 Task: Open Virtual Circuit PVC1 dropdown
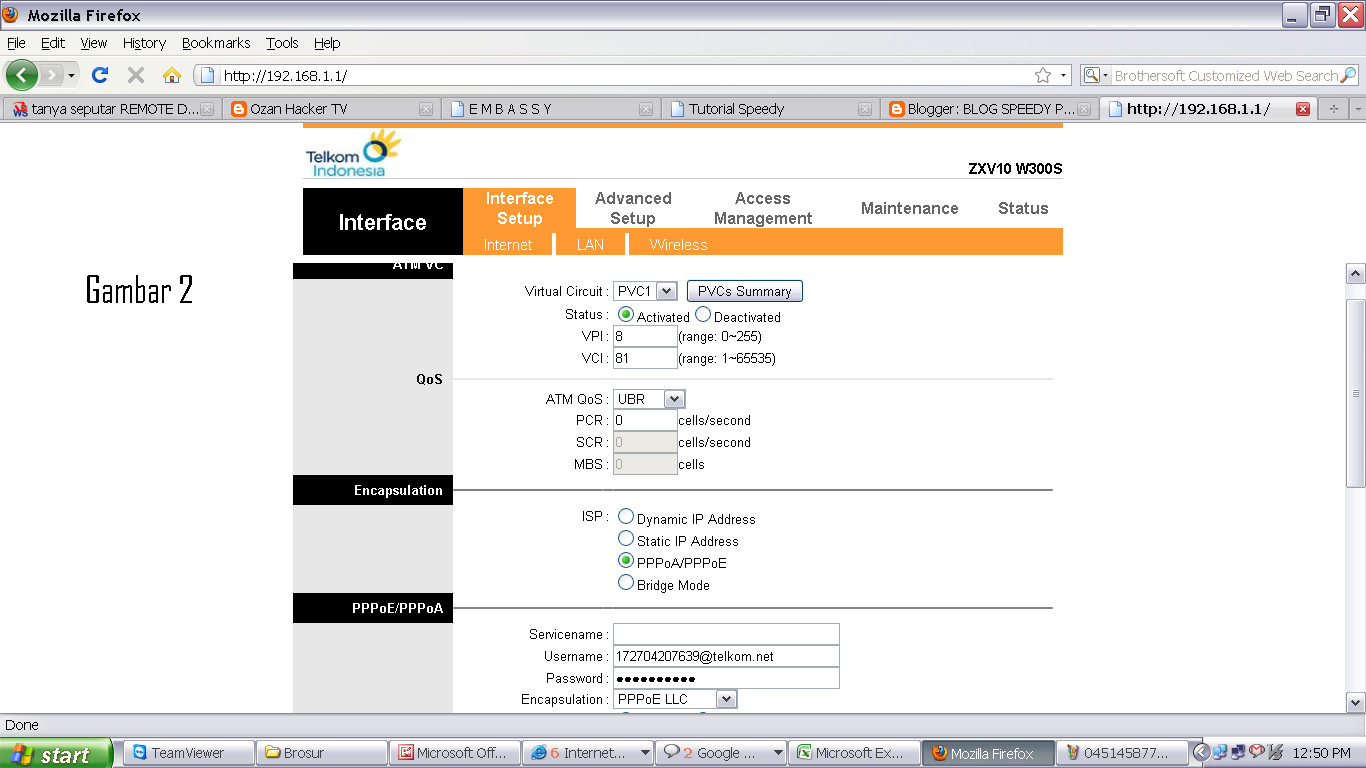645,291
